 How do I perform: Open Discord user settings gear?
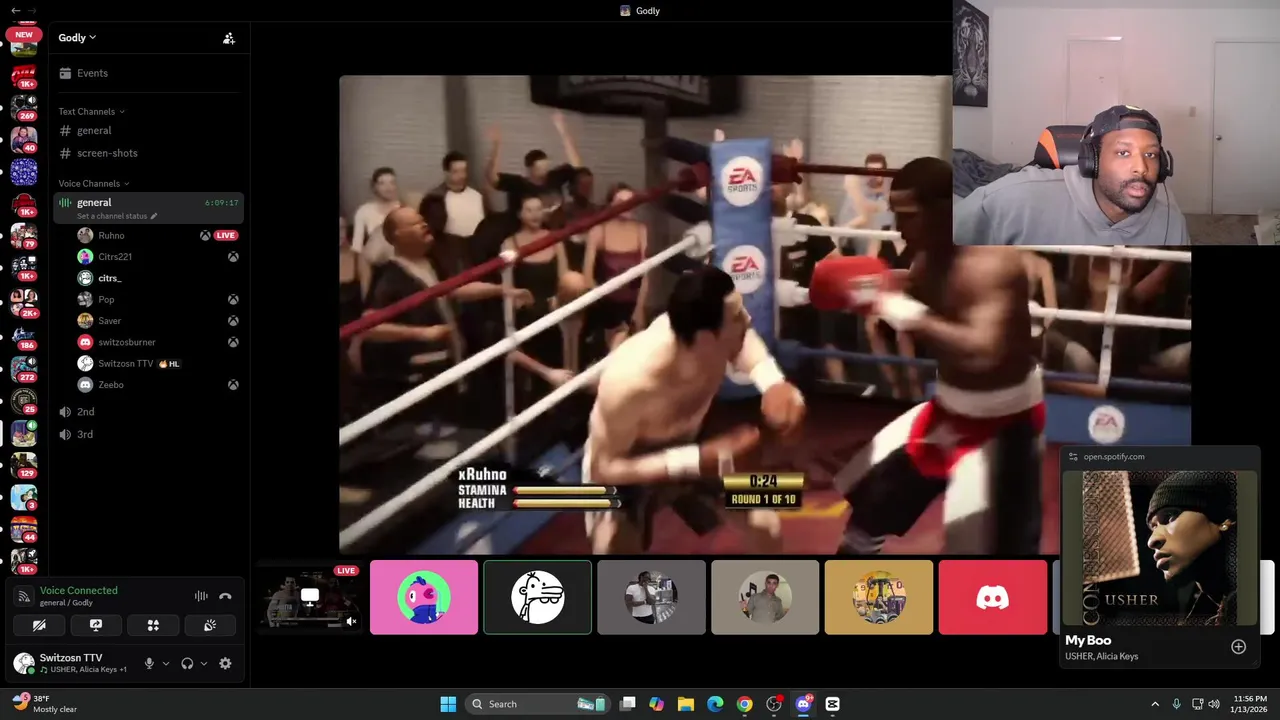(225, 663)
